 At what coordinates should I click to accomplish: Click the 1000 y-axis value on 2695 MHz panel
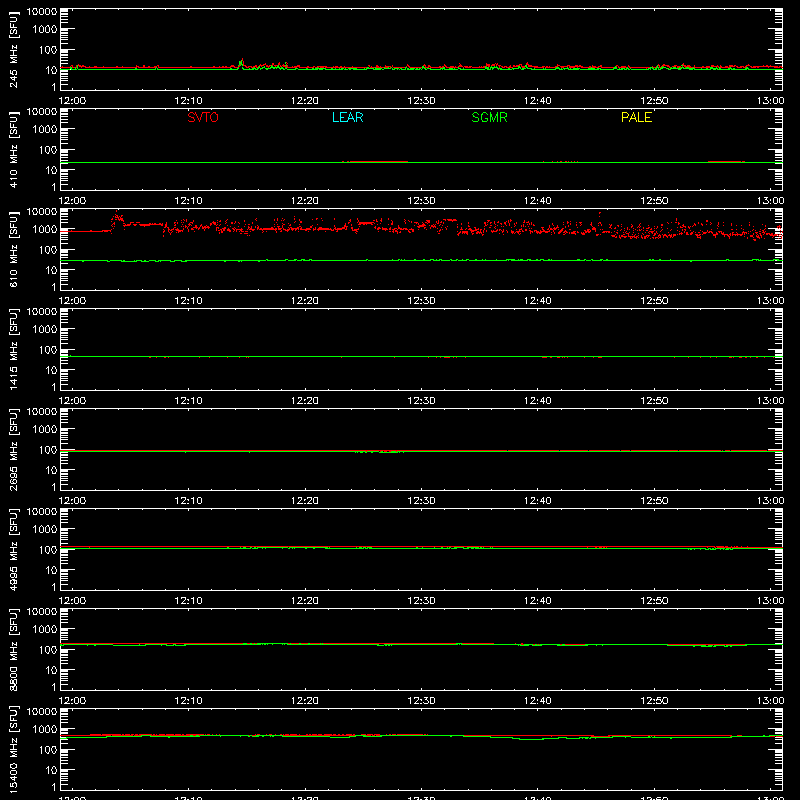click(45, 430)
